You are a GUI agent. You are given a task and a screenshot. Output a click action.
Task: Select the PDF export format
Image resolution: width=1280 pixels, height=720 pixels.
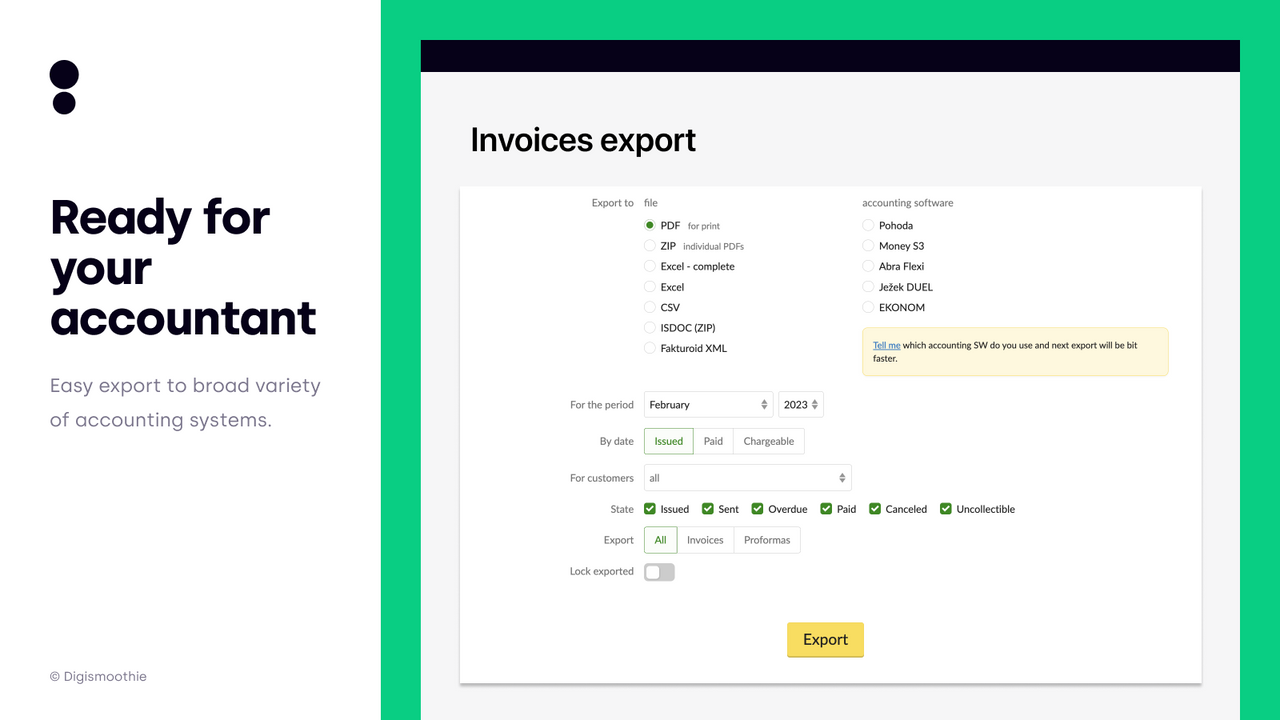click(649, 226)
